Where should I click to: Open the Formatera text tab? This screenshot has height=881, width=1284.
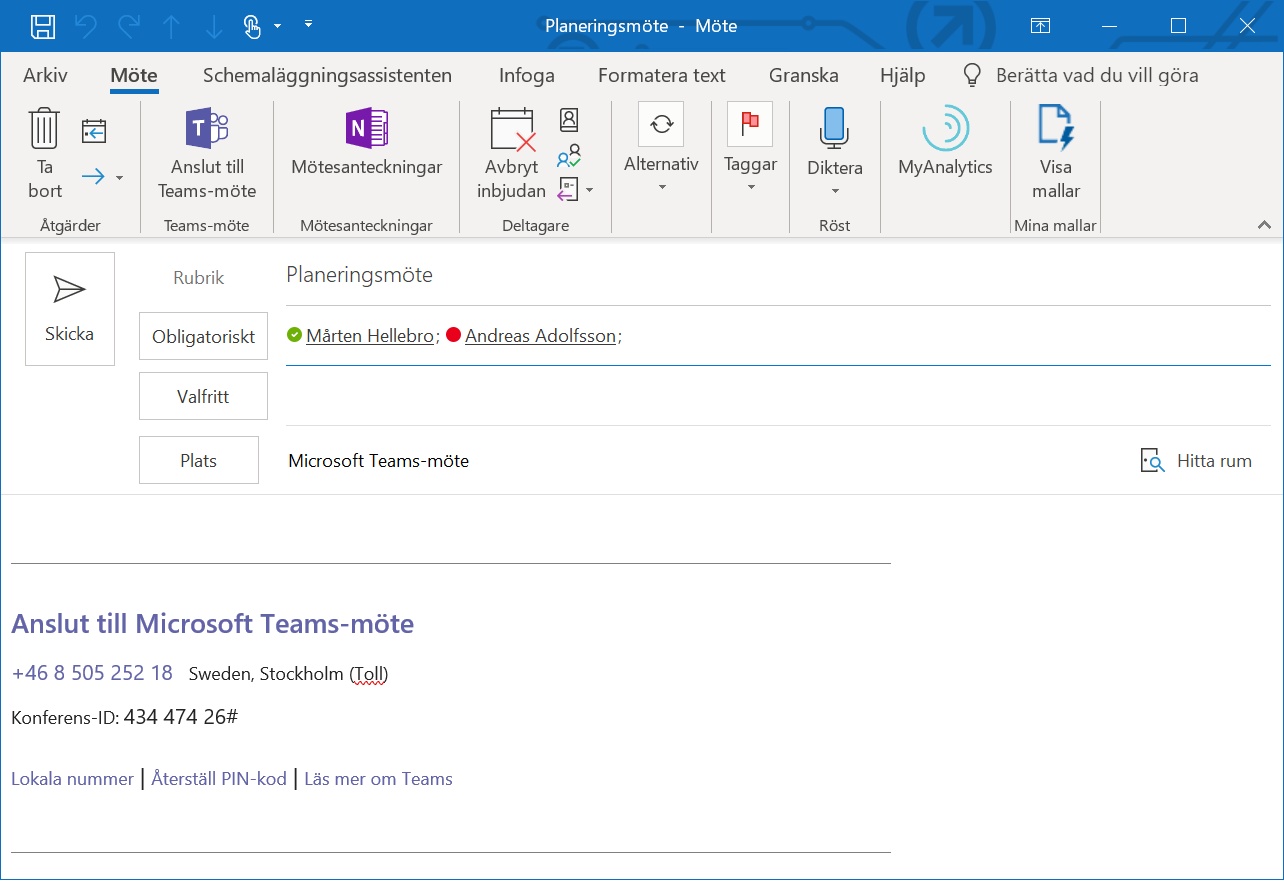pos(662,75)
